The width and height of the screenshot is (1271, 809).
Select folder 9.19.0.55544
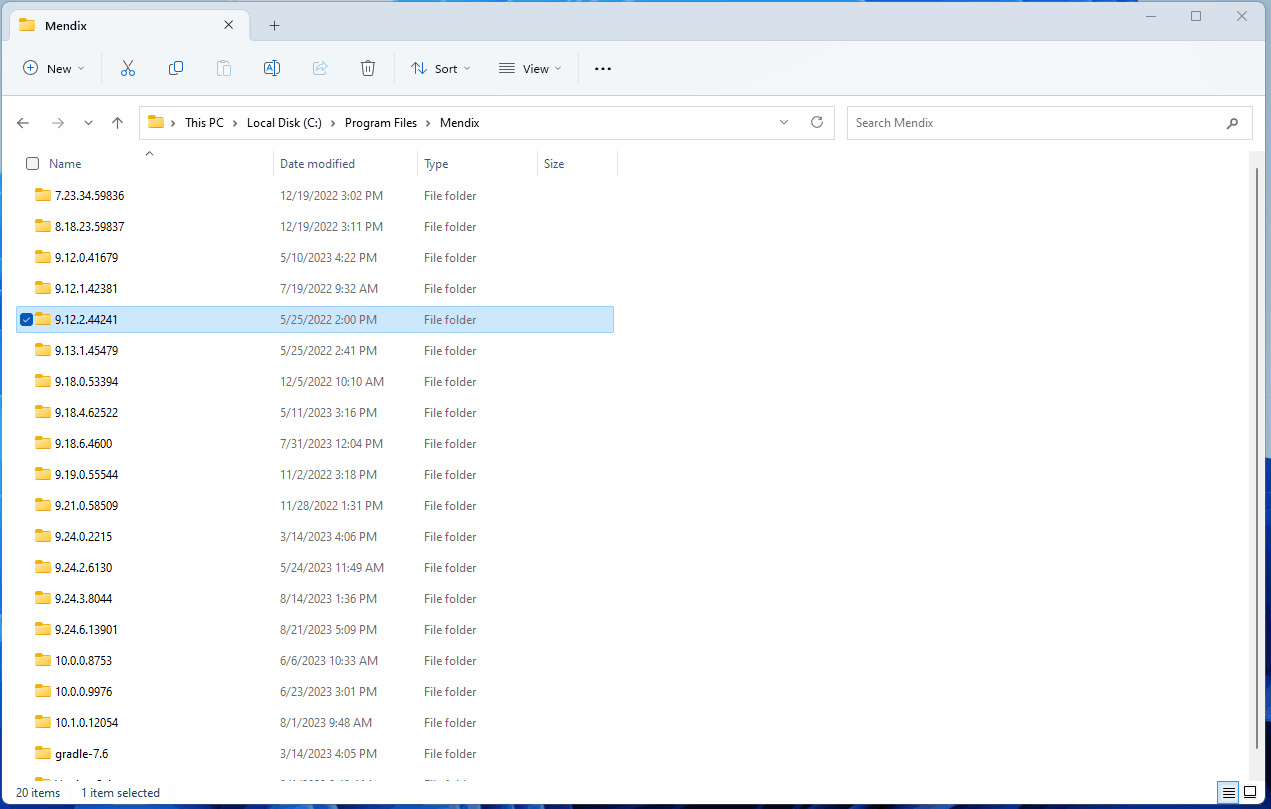pyautogui.click(x=316, y=474)
